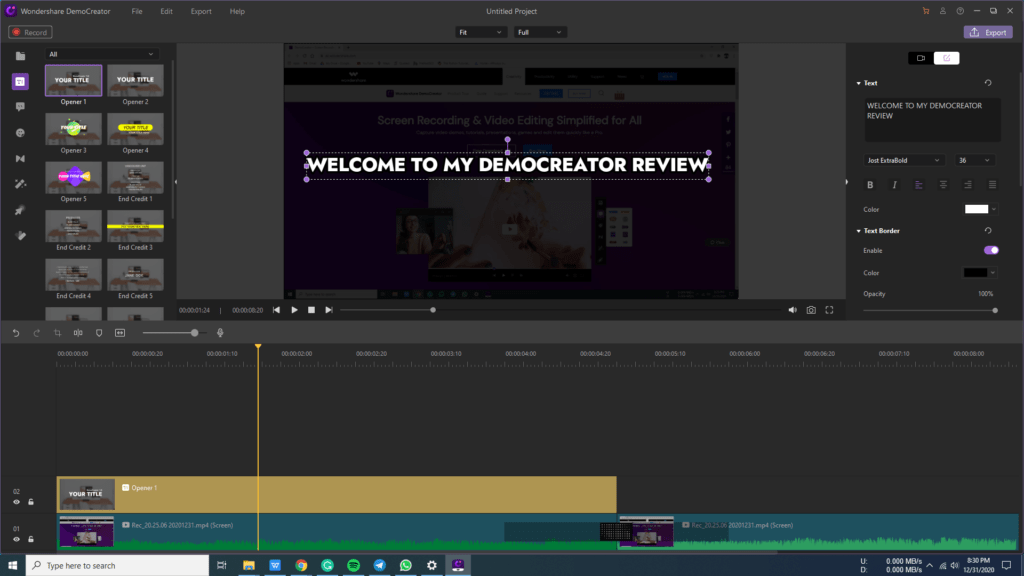This screenshot has width=1024, height=576.
Task: Open the media library sidebar icon
Action: 20,56
